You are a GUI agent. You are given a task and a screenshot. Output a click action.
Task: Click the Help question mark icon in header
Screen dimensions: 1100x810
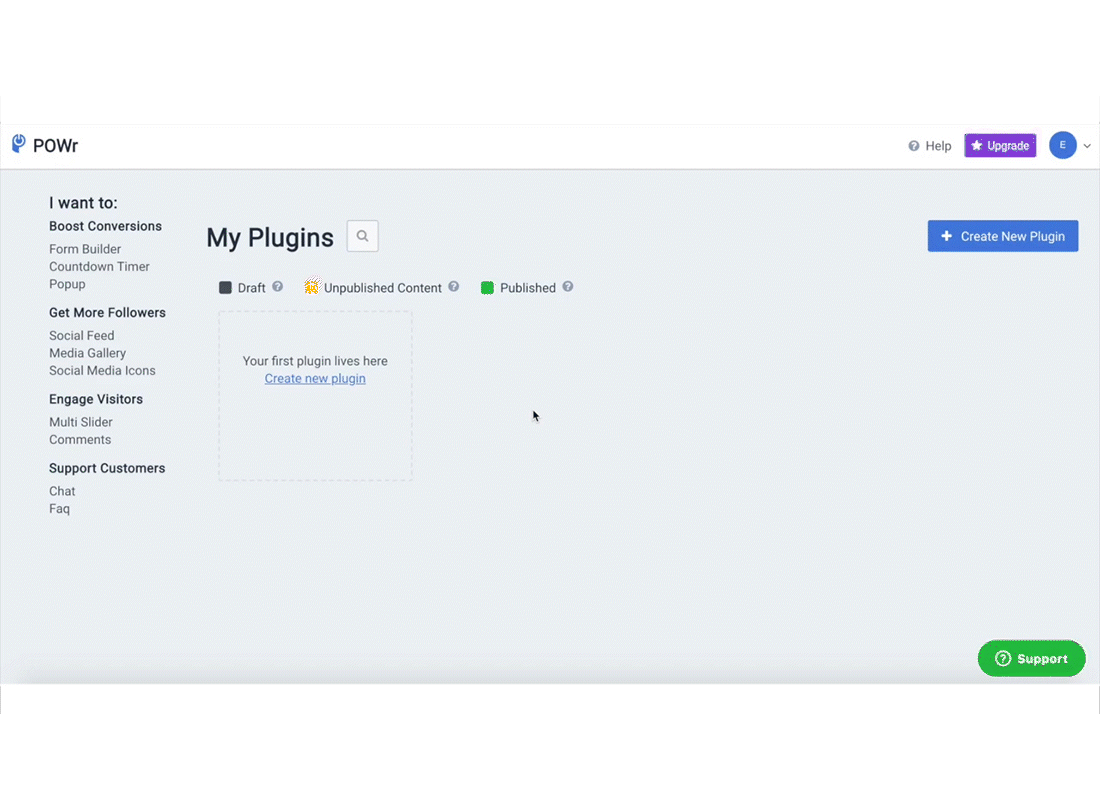[914, 146]
